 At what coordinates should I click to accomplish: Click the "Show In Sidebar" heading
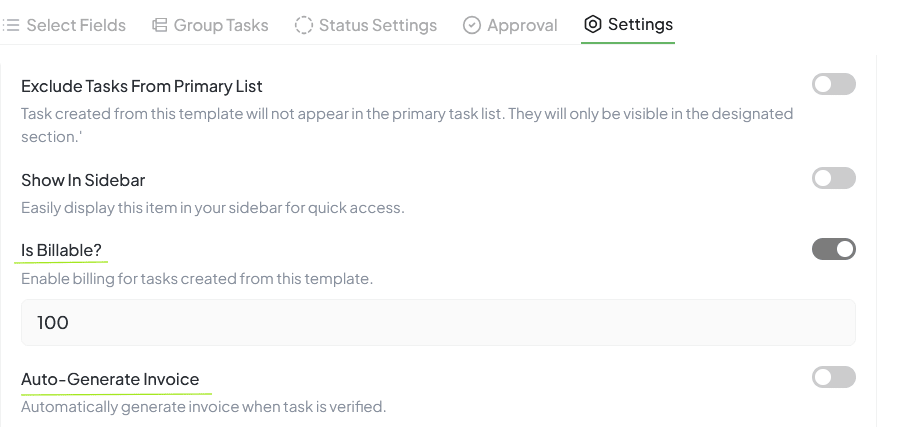point(83,180)
